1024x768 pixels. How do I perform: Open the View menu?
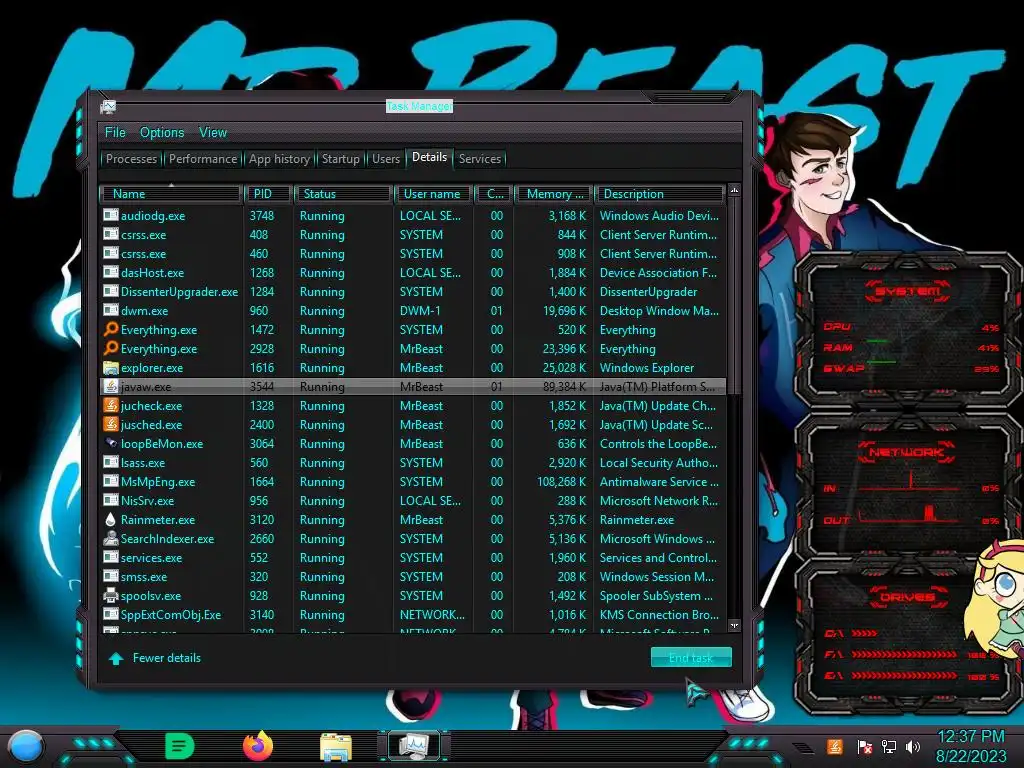213,133
